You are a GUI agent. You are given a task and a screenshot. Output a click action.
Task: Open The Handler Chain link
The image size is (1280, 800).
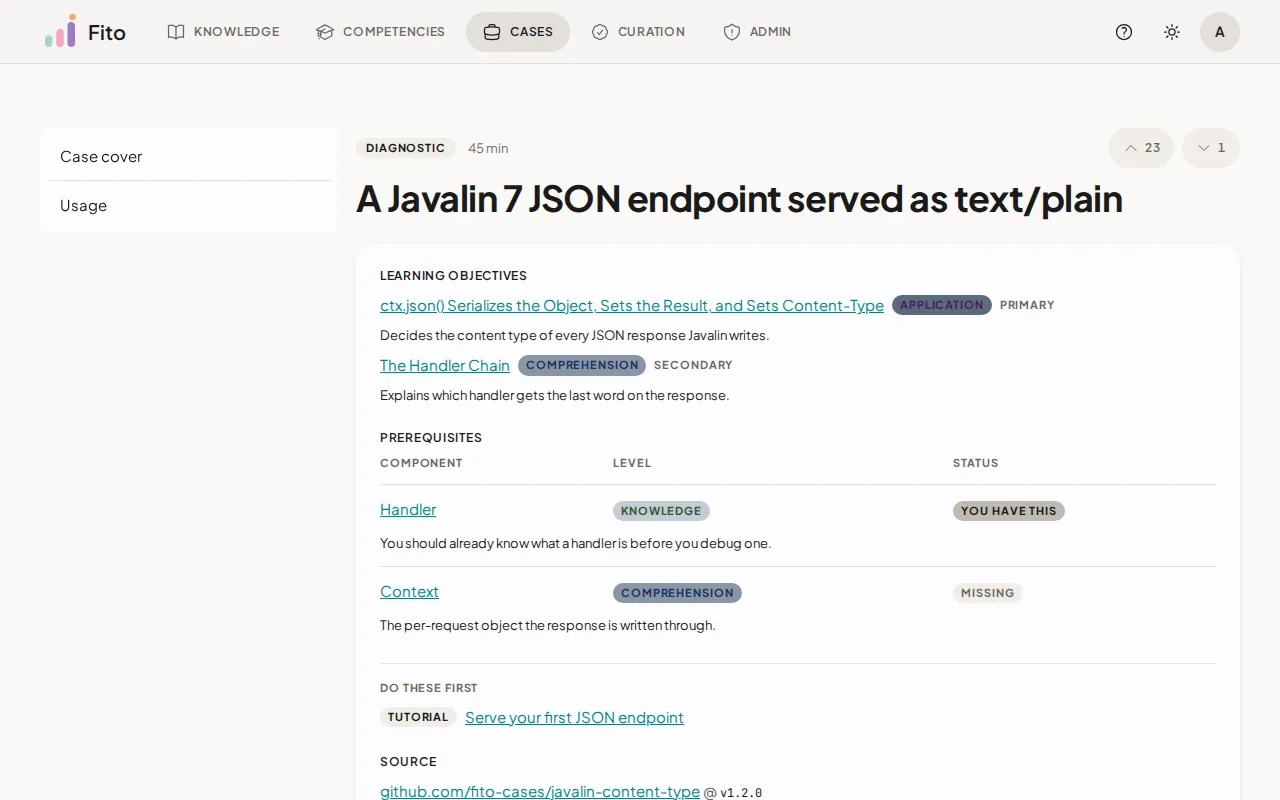click(445, 366)
